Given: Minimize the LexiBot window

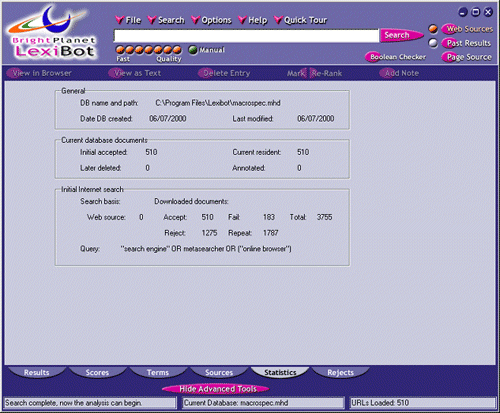Looking at the screenshot, I should click(463, 12).
